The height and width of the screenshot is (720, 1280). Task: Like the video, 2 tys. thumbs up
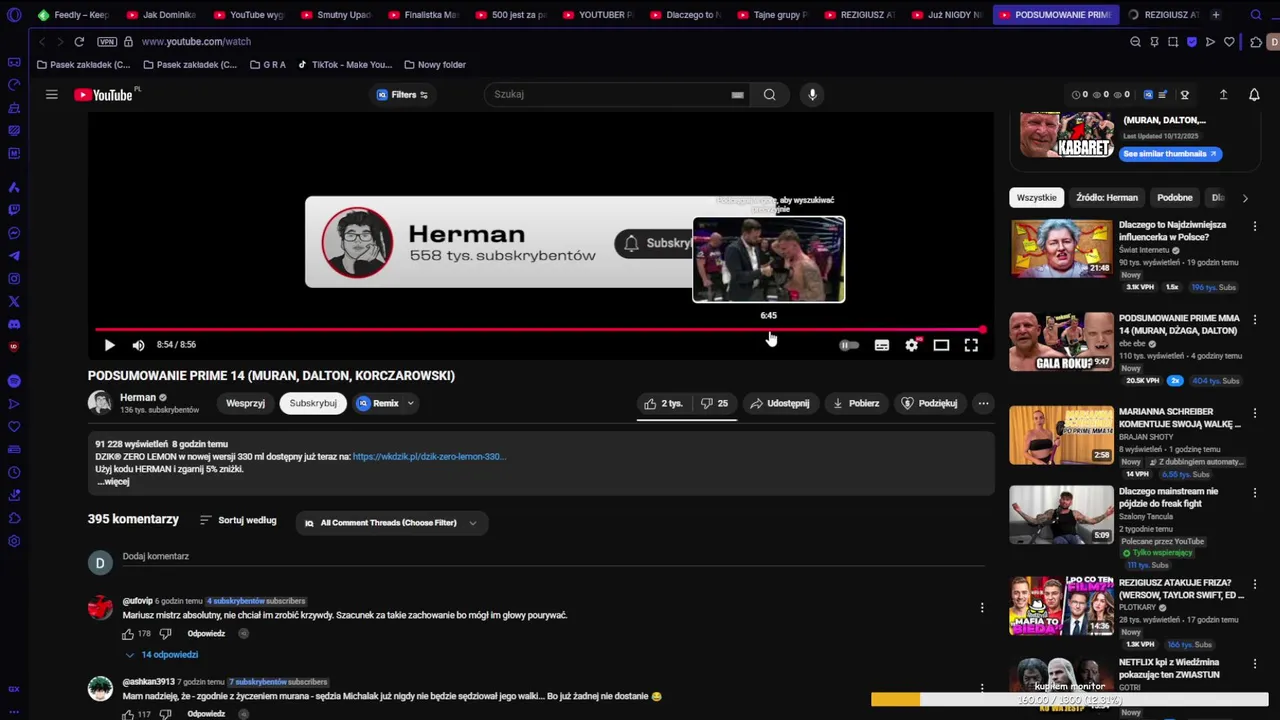point(664,403)
